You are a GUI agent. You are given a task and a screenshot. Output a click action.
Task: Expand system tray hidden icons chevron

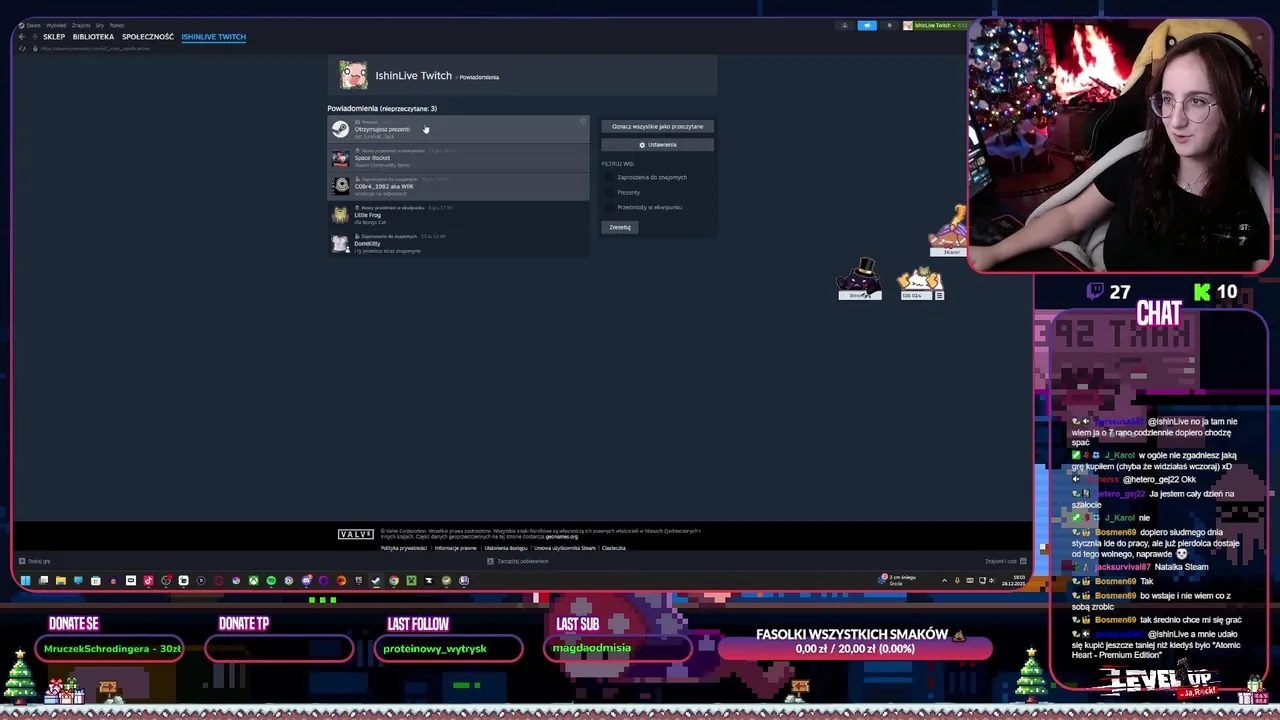[944, 580]
